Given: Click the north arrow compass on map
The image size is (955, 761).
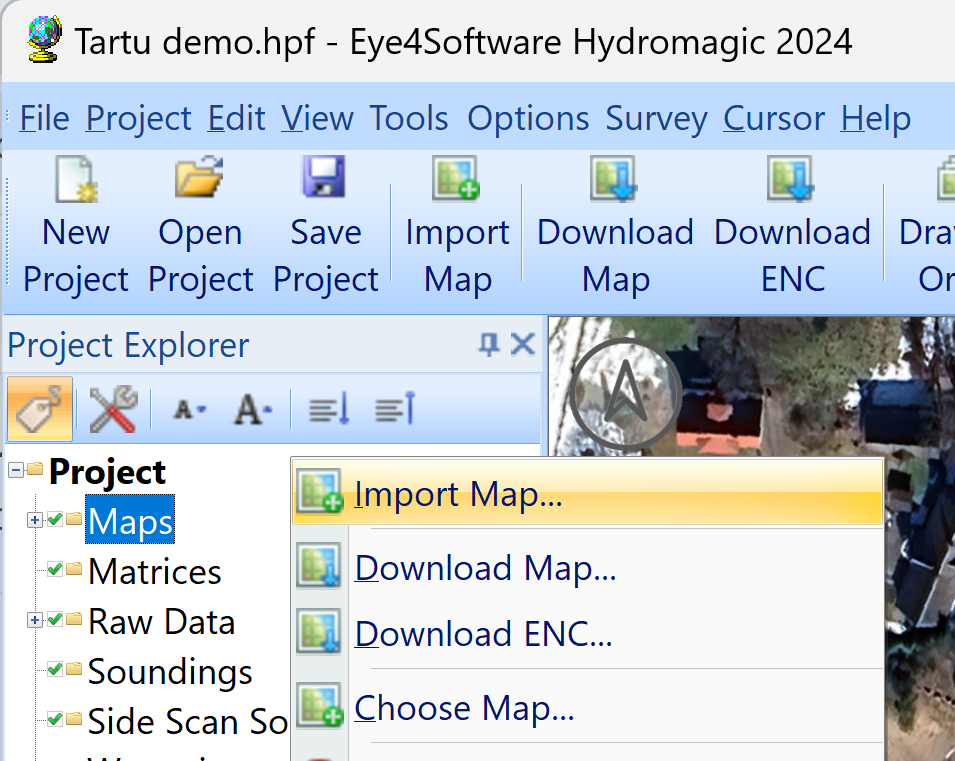Looking at the screenshot, I should (x=625, y=394).
